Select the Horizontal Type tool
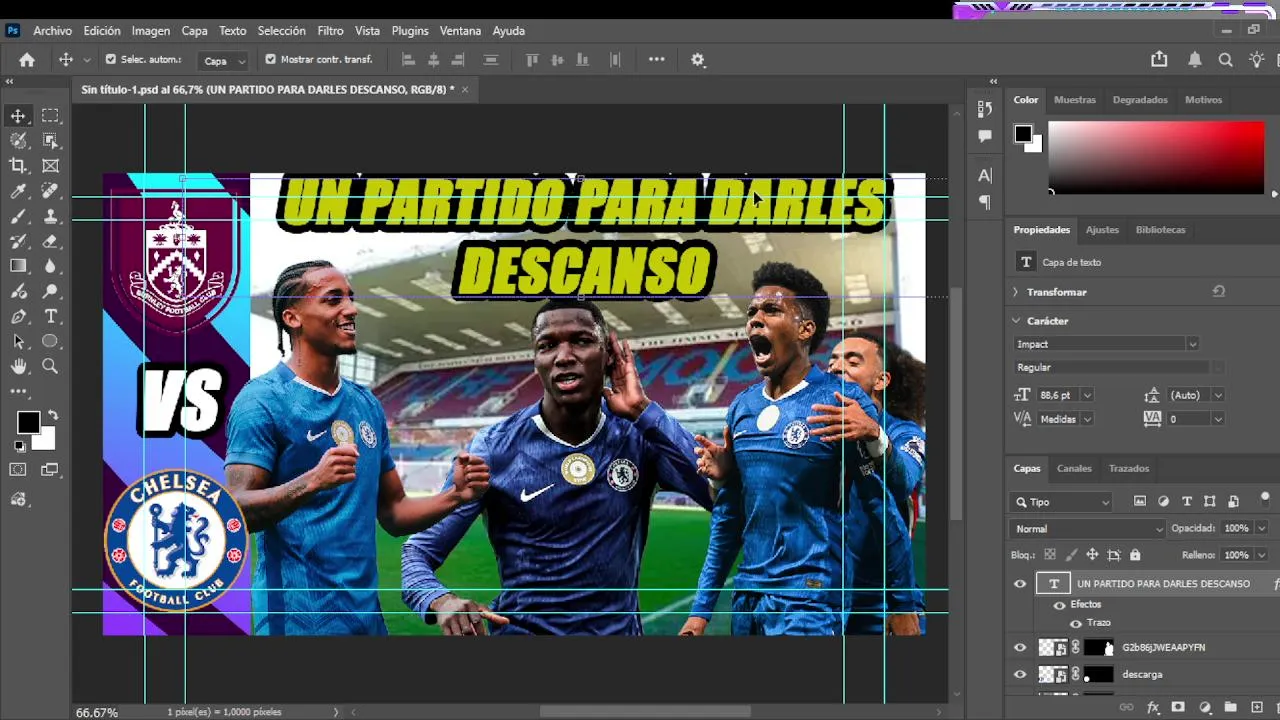The image size is (1280, 720). click(50, 317)
